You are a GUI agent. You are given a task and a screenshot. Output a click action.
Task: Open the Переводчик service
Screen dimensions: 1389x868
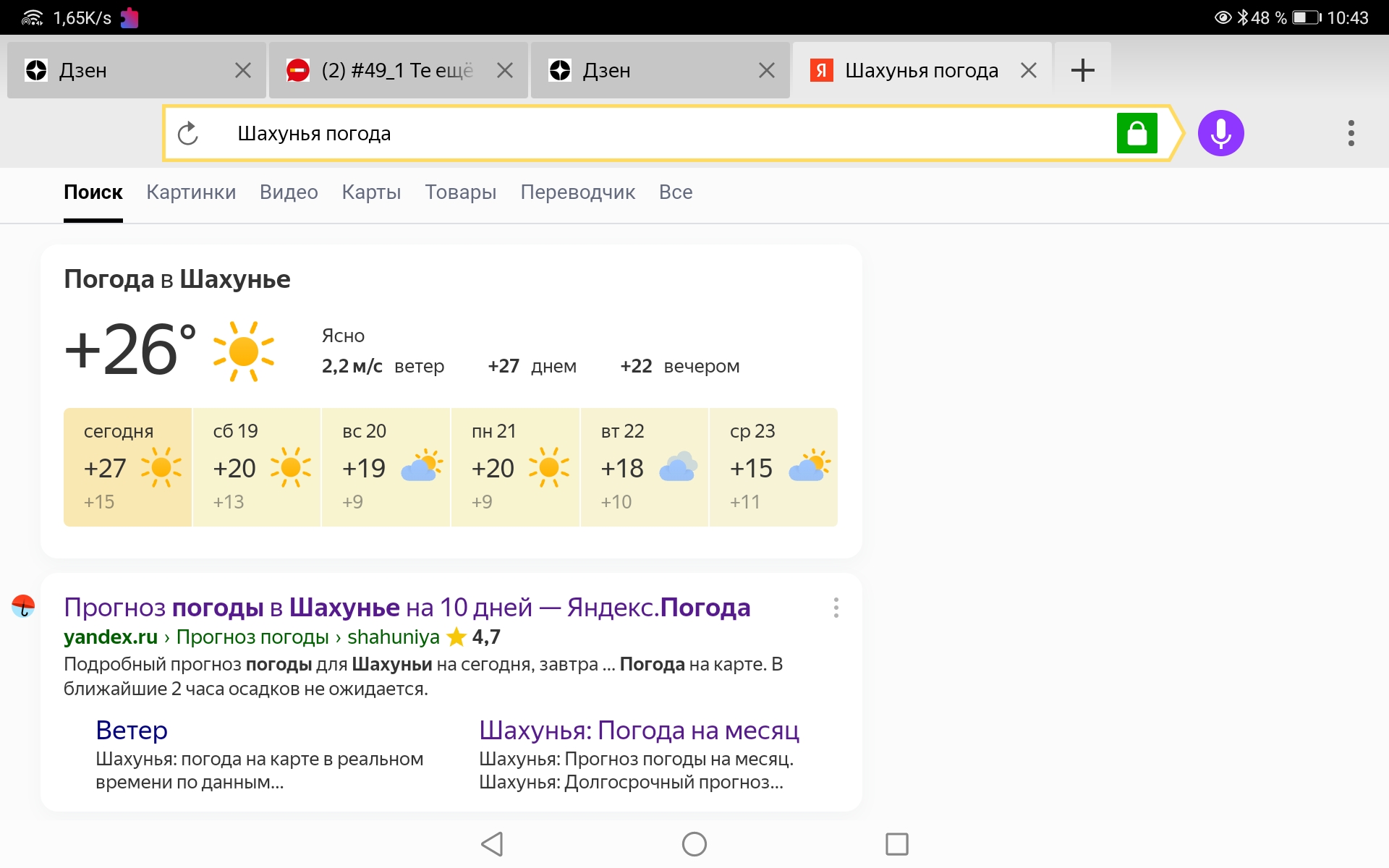coord(577,192)
